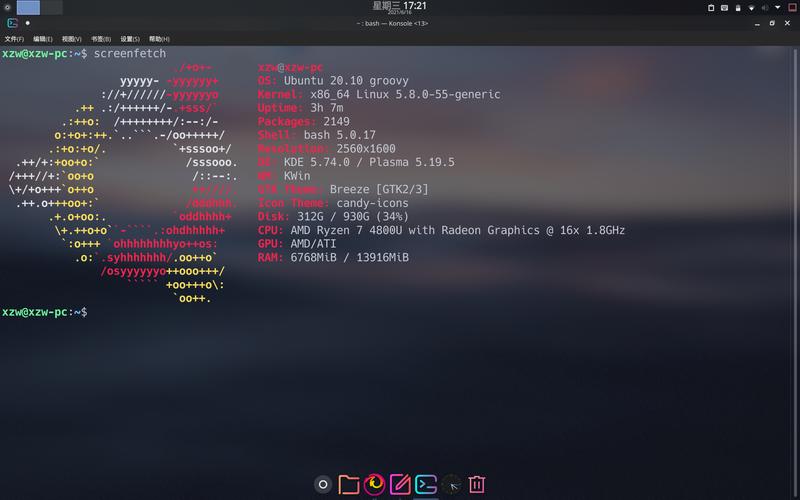Open the 视图(V) menu

[x=72, y=39]
